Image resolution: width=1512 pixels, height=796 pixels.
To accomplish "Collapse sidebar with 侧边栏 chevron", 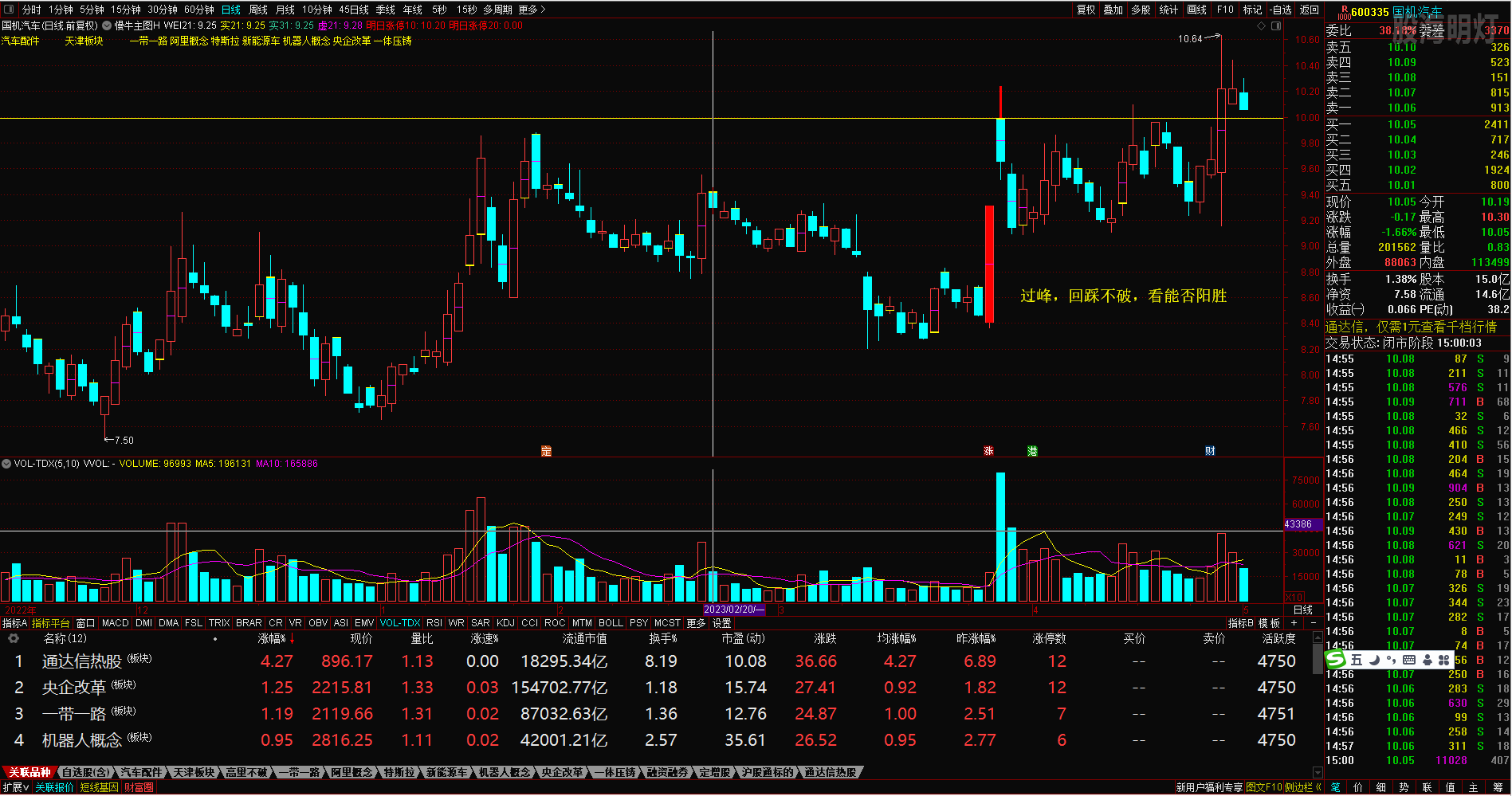I will pos(1304,787).
